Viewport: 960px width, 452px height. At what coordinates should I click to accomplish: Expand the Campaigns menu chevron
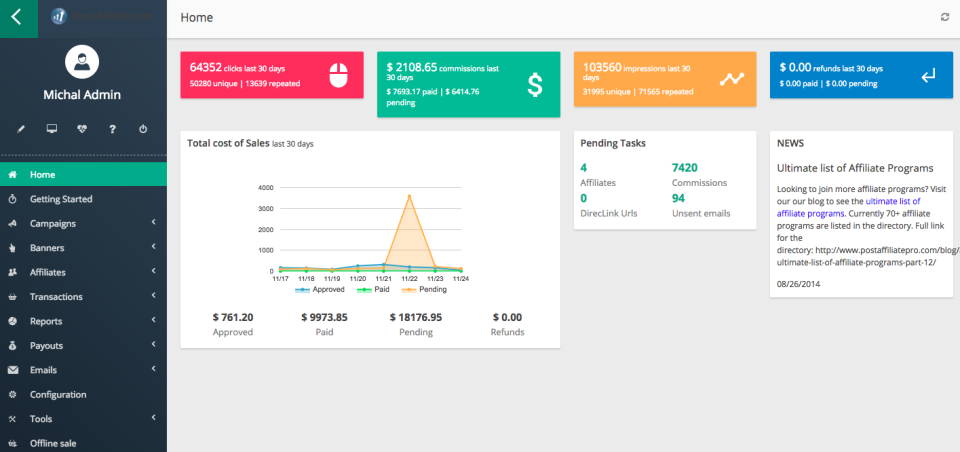(x=154, y=222)
